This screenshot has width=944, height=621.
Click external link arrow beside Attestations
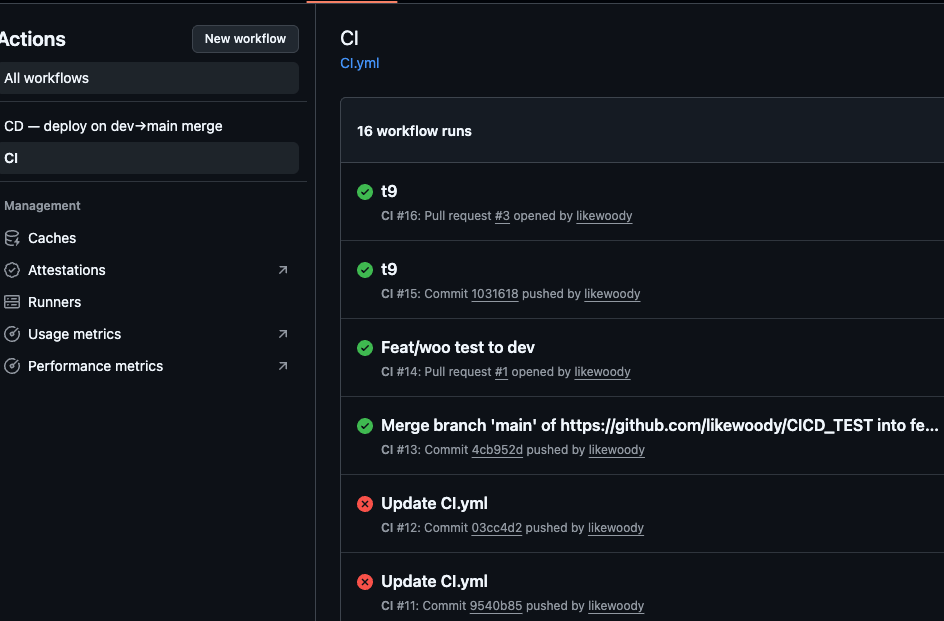tap(283, 270)
